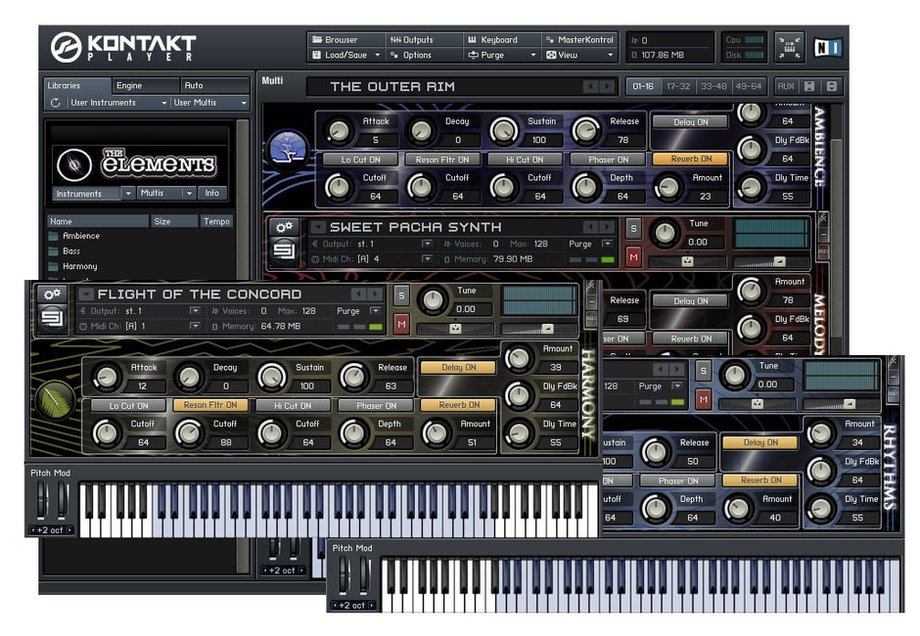Click the Native Instruments NI logo
The width and height of the screenshot is (920, 636).
pos(828,48)
